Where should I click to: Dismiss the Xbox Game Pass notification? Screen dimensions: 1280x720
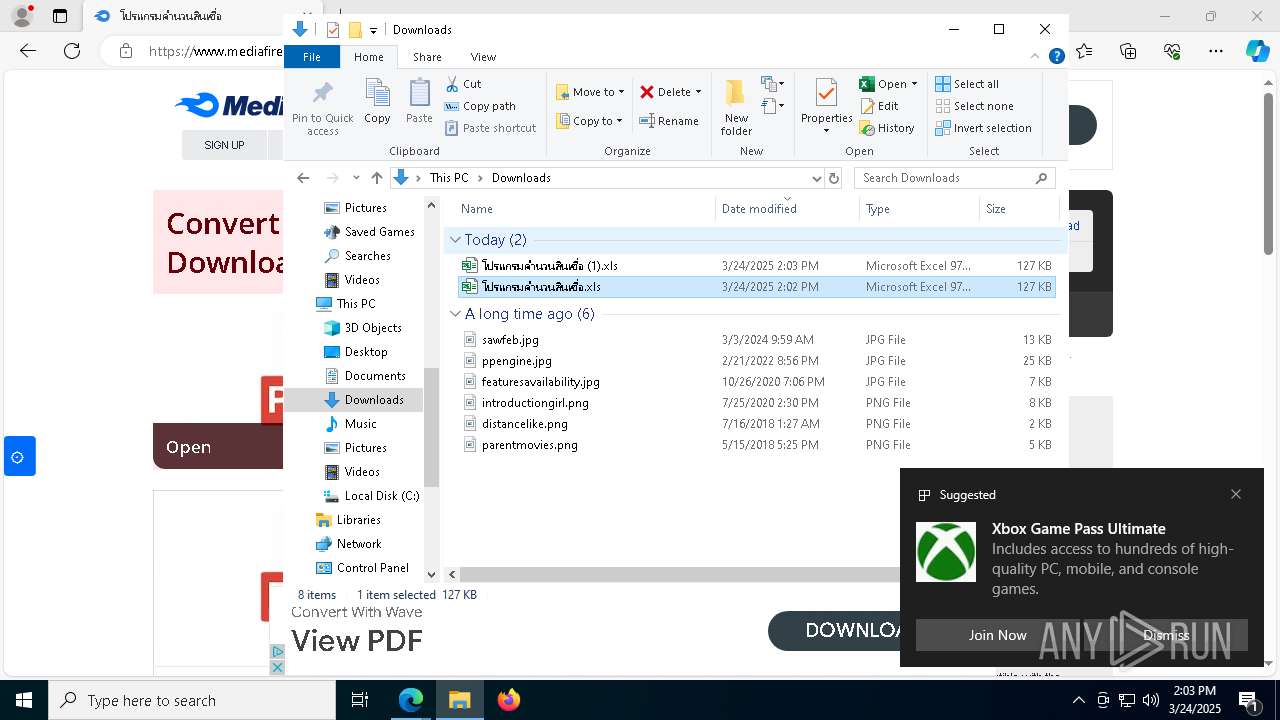(x=1166, y=635)
